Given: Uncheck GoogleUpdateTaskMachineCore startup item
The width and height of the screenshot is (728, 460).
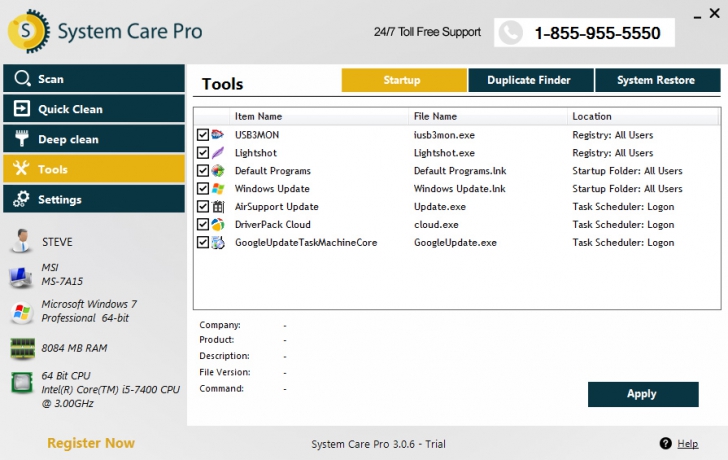Looking at the screenshot, I should 202,242.
